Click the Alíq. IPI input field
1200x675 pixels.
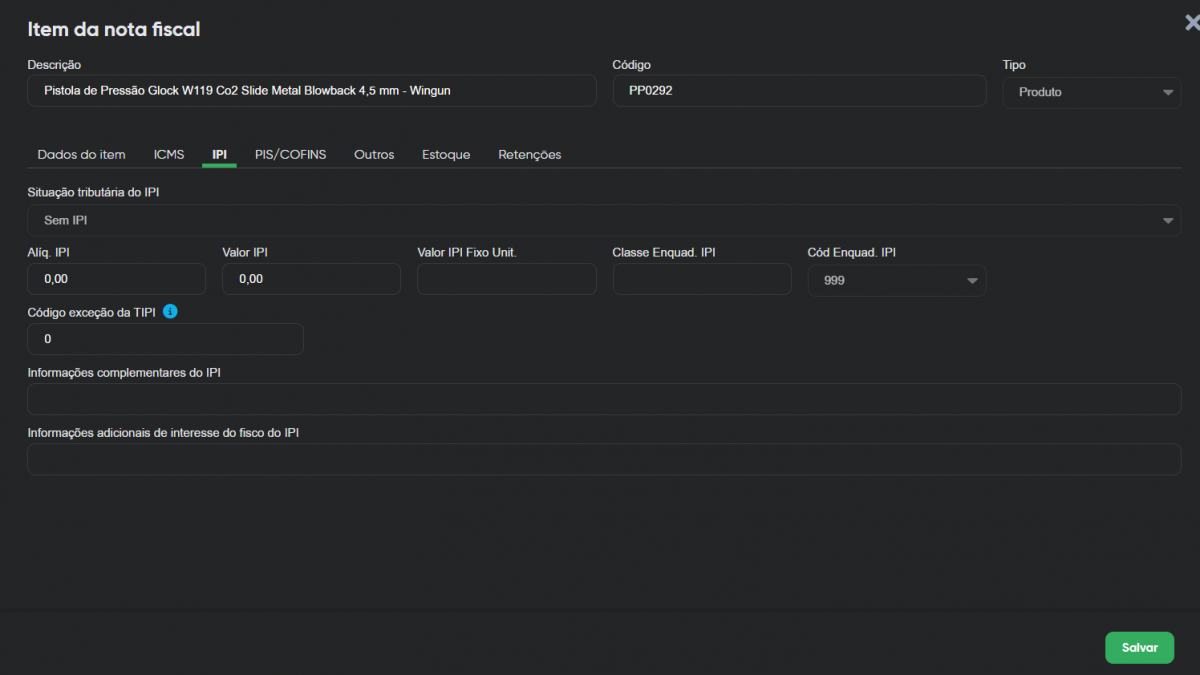116,279
